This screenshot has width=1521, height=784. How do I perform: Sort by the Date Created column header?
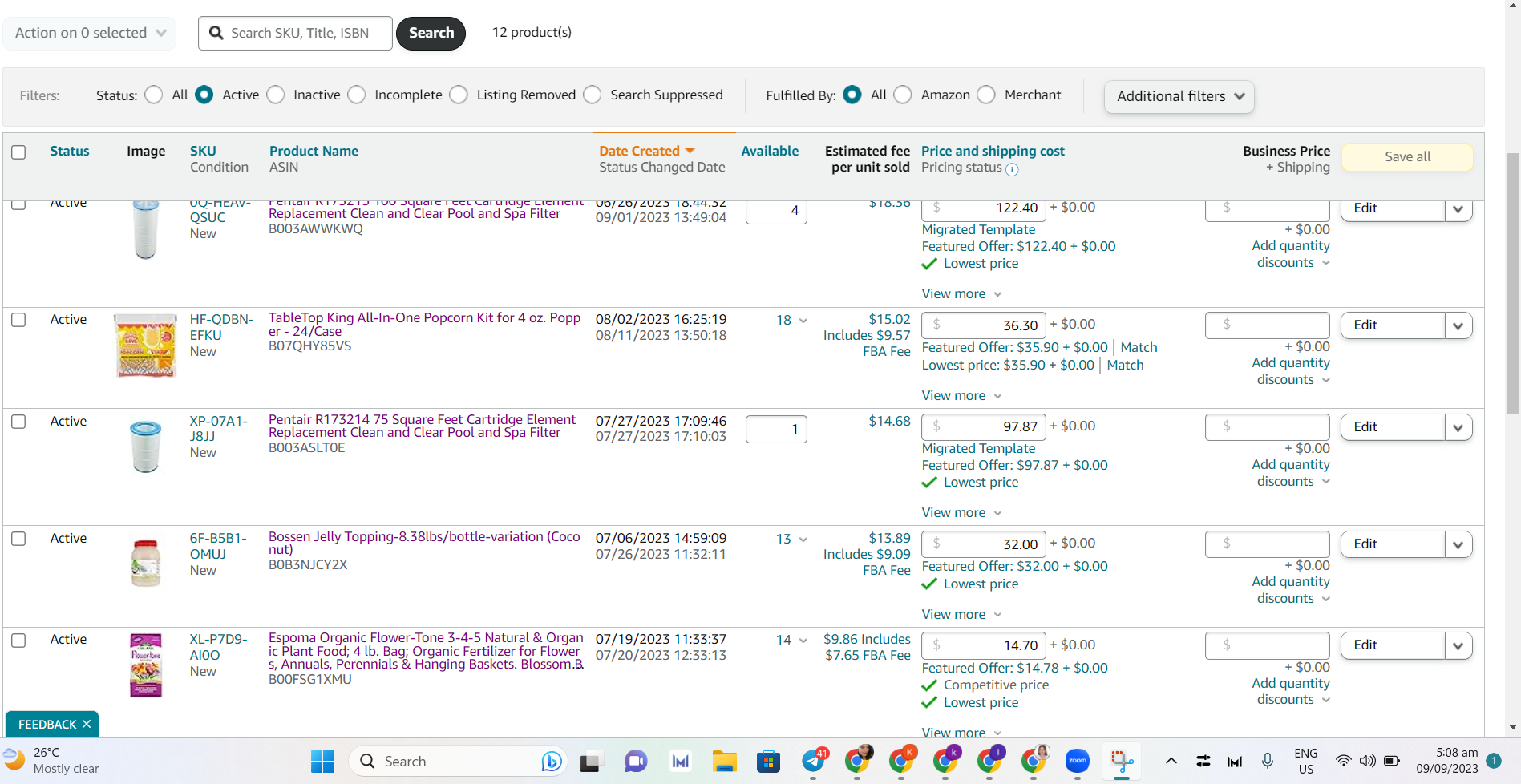coord(639,151)
